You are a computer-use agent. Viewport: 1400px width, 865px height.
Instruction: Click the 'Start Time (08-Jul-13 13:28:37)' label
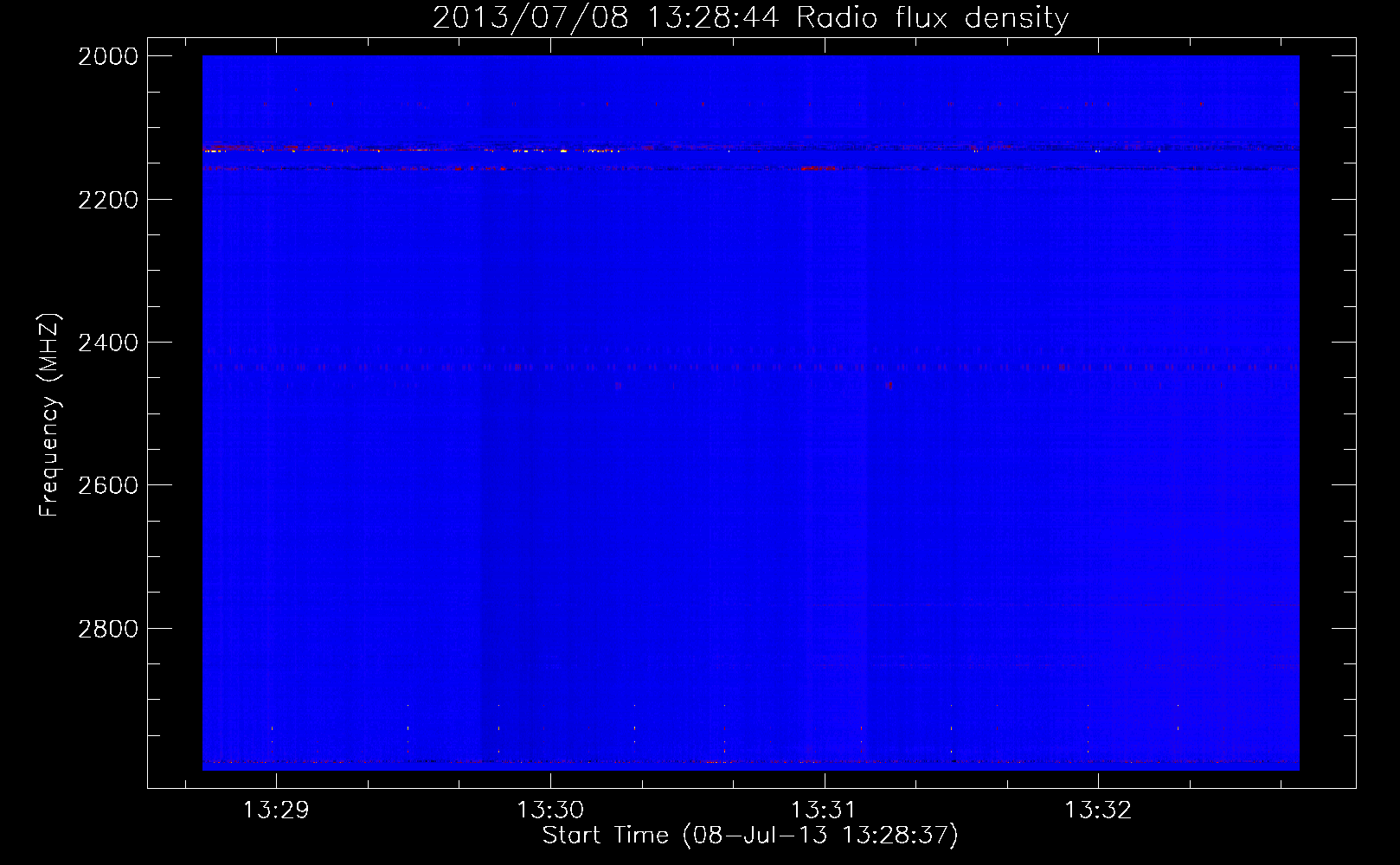point(750,836)
